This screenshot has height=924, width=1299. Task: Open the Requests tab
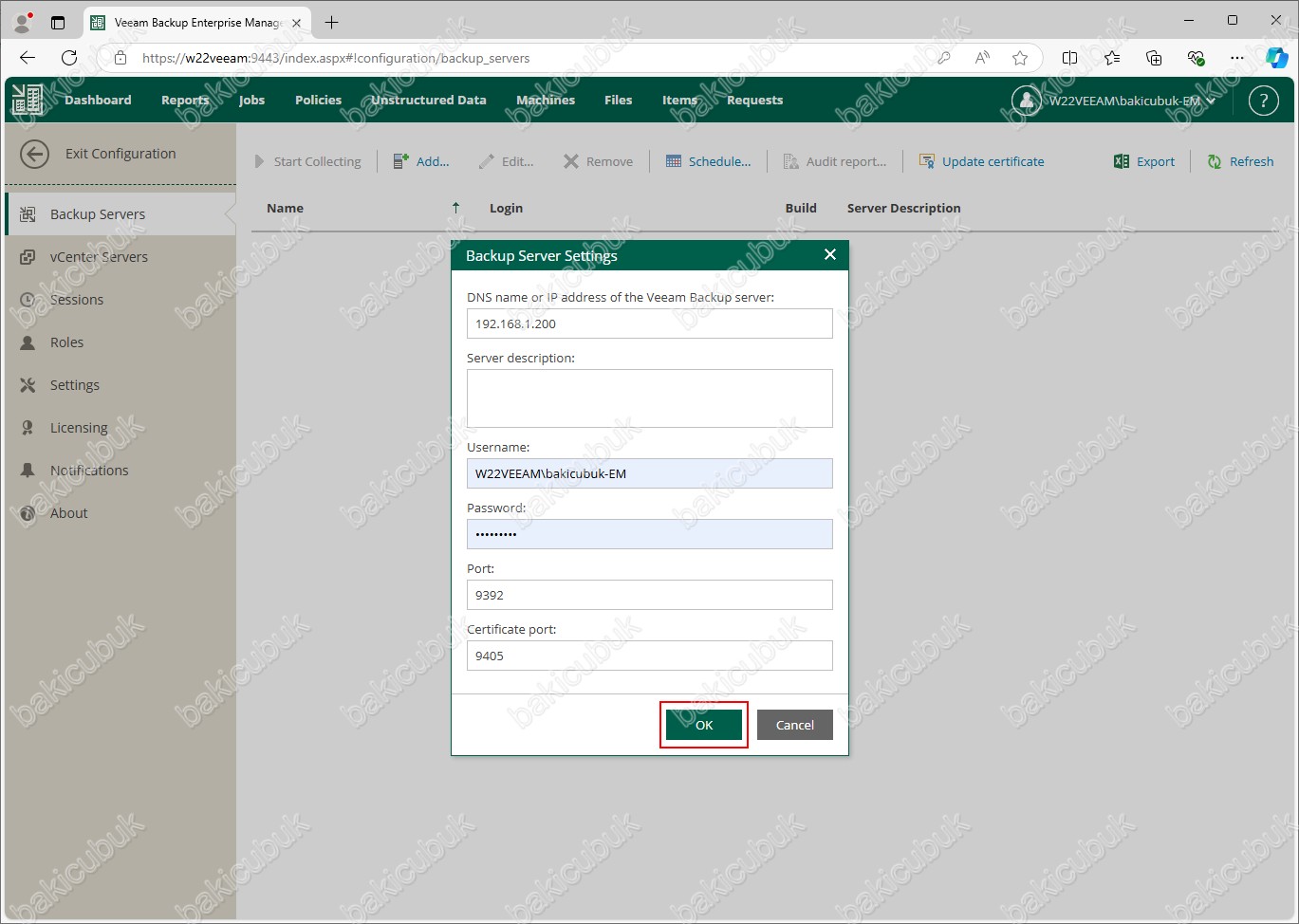[754, 100]
